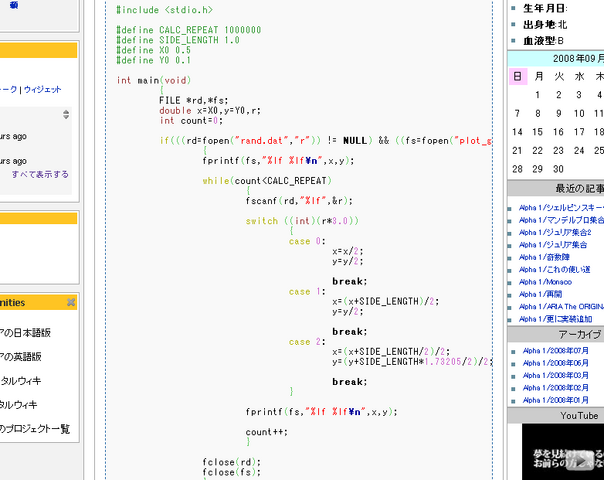The image size is (604, 480).
Task: Open recent article Alpha 1/Monaco
Action: 545,282
